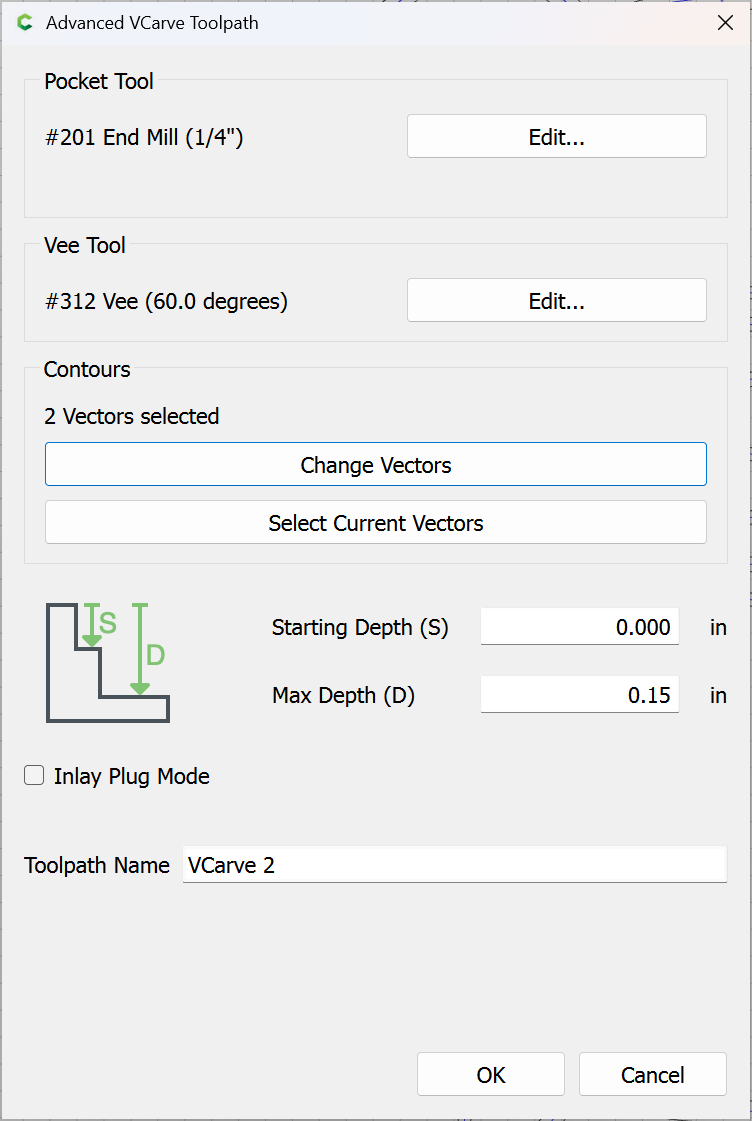
Task: Close the Advanced VCarve Toolpath dialog
Action: 725,23
